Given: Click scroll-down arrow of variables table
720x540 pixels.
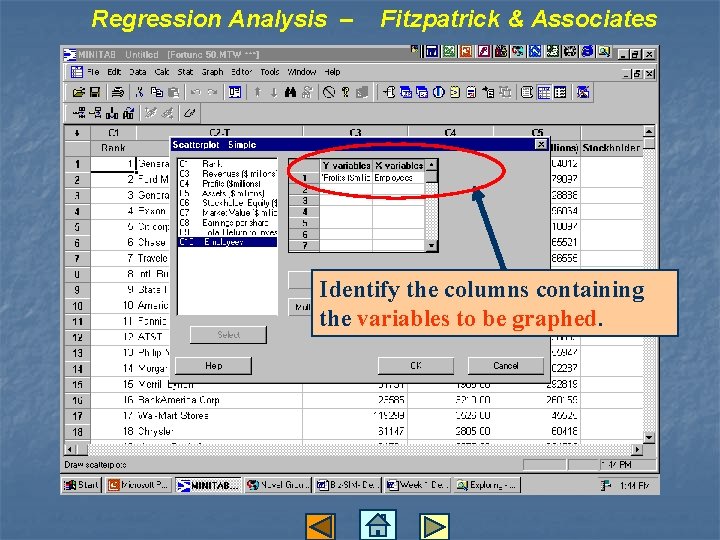Looking at the screenshot, I should (432, 246).
